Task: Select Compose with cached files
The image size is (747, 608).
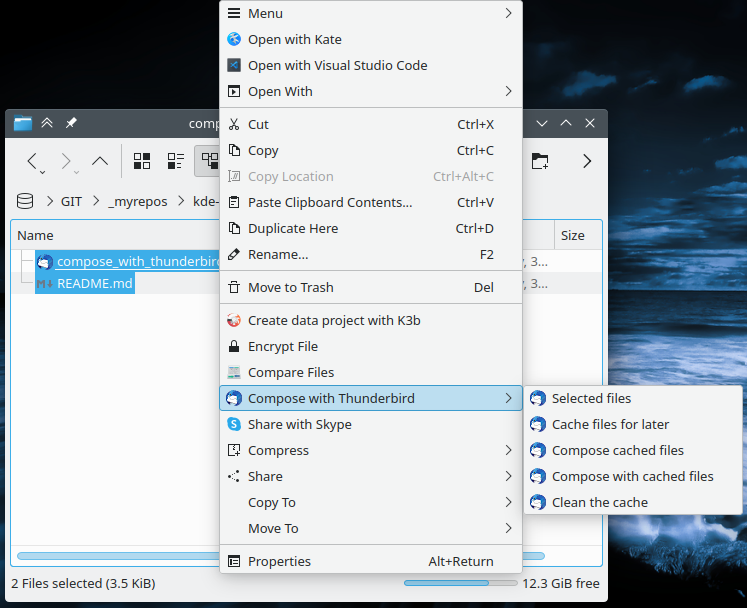Action: 633,476
